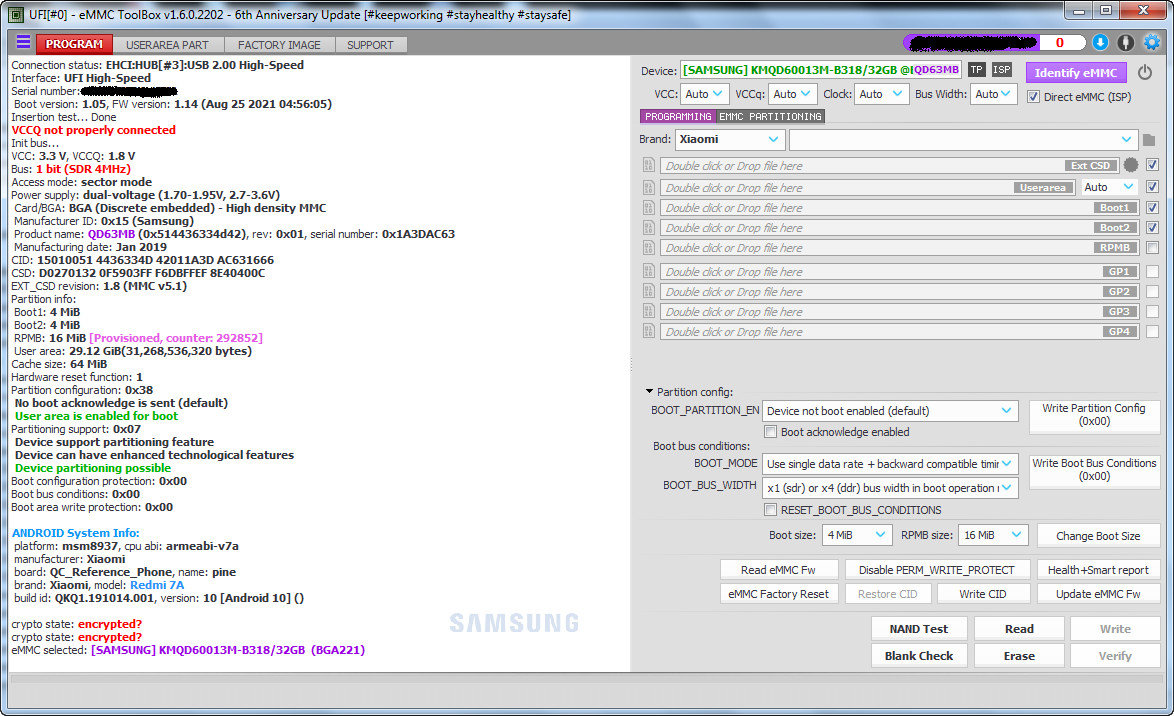Open the Userarea Auto dropdown

[x=1109, y=187]
